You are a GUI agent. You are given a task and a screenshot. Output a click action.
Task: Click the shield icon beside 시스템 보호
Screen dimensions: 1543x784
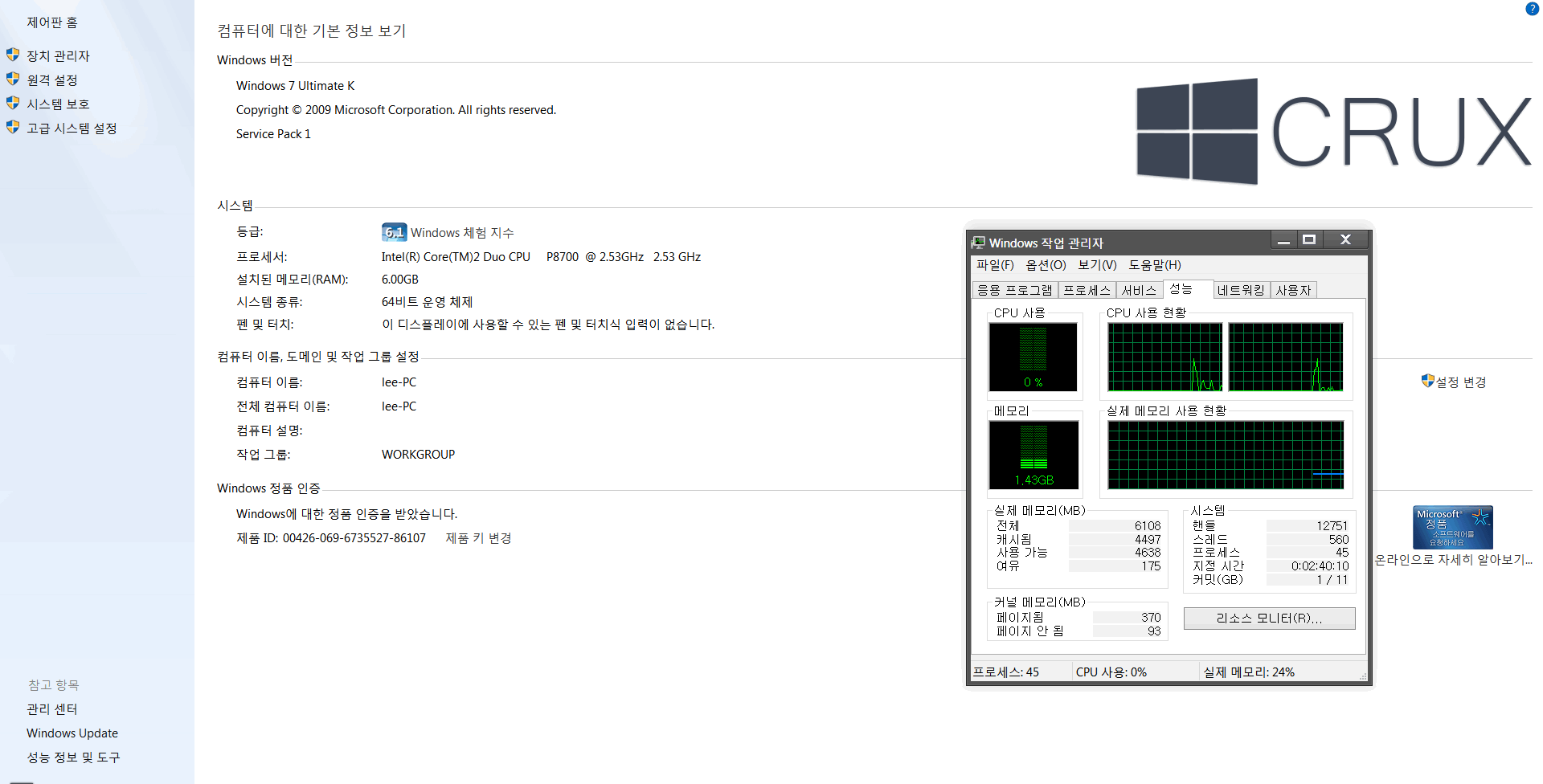tap(13, 103)
